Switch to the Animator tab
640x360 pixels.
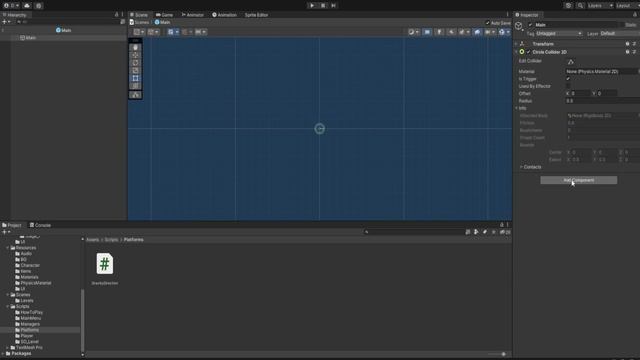[193, 15]
